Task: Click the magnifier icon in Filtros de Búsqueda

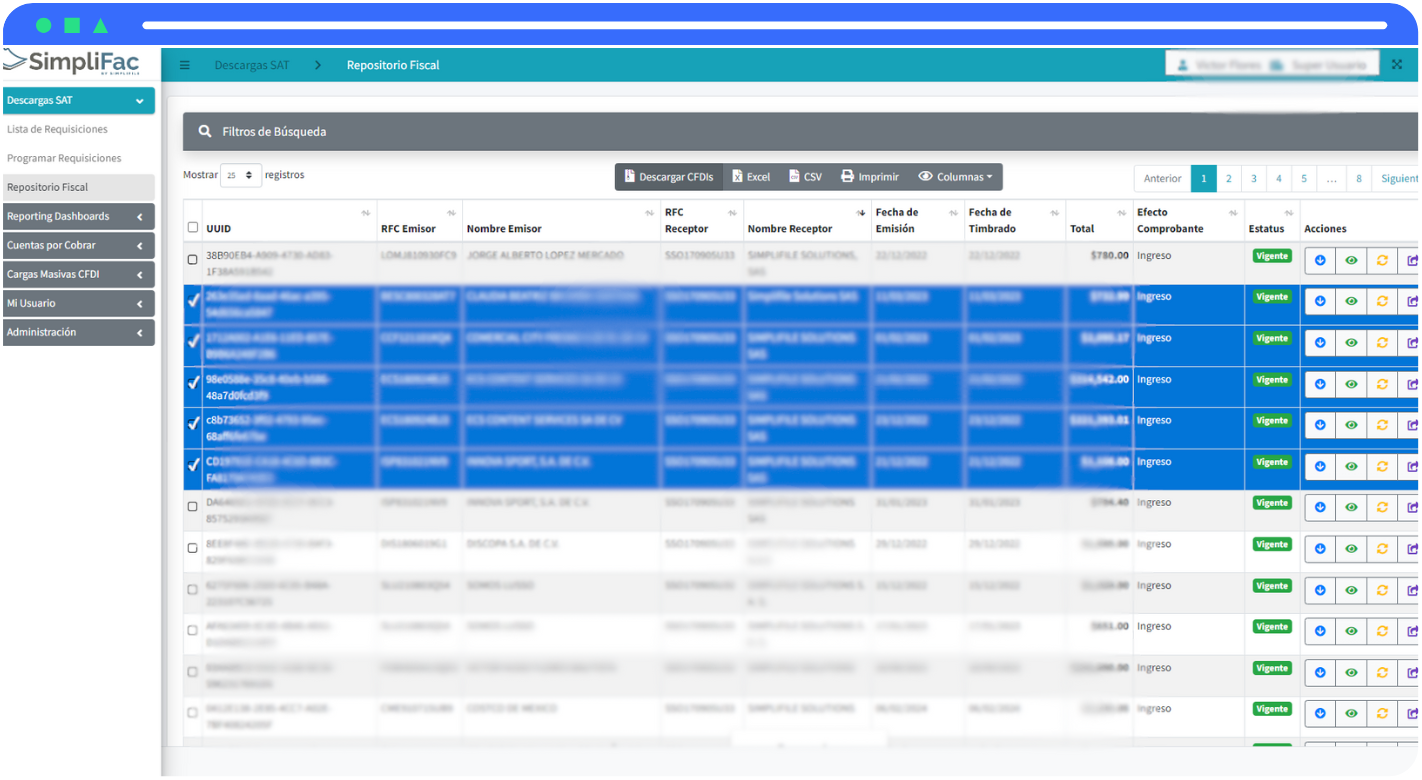Action: (205, 132)
